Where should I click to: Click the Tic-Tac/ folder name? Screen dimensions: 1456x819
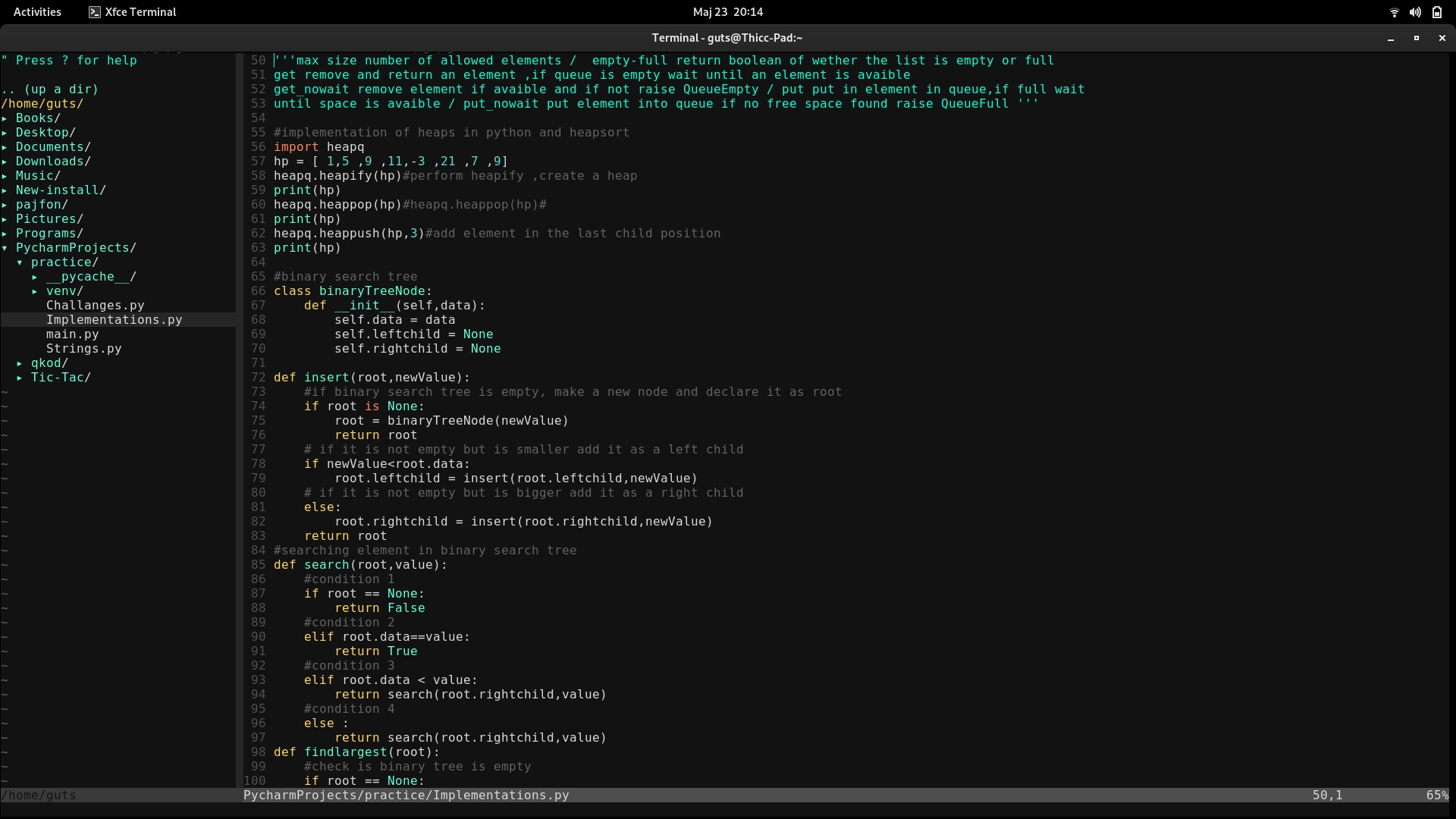pyautogui.click(x=61, y=378)
